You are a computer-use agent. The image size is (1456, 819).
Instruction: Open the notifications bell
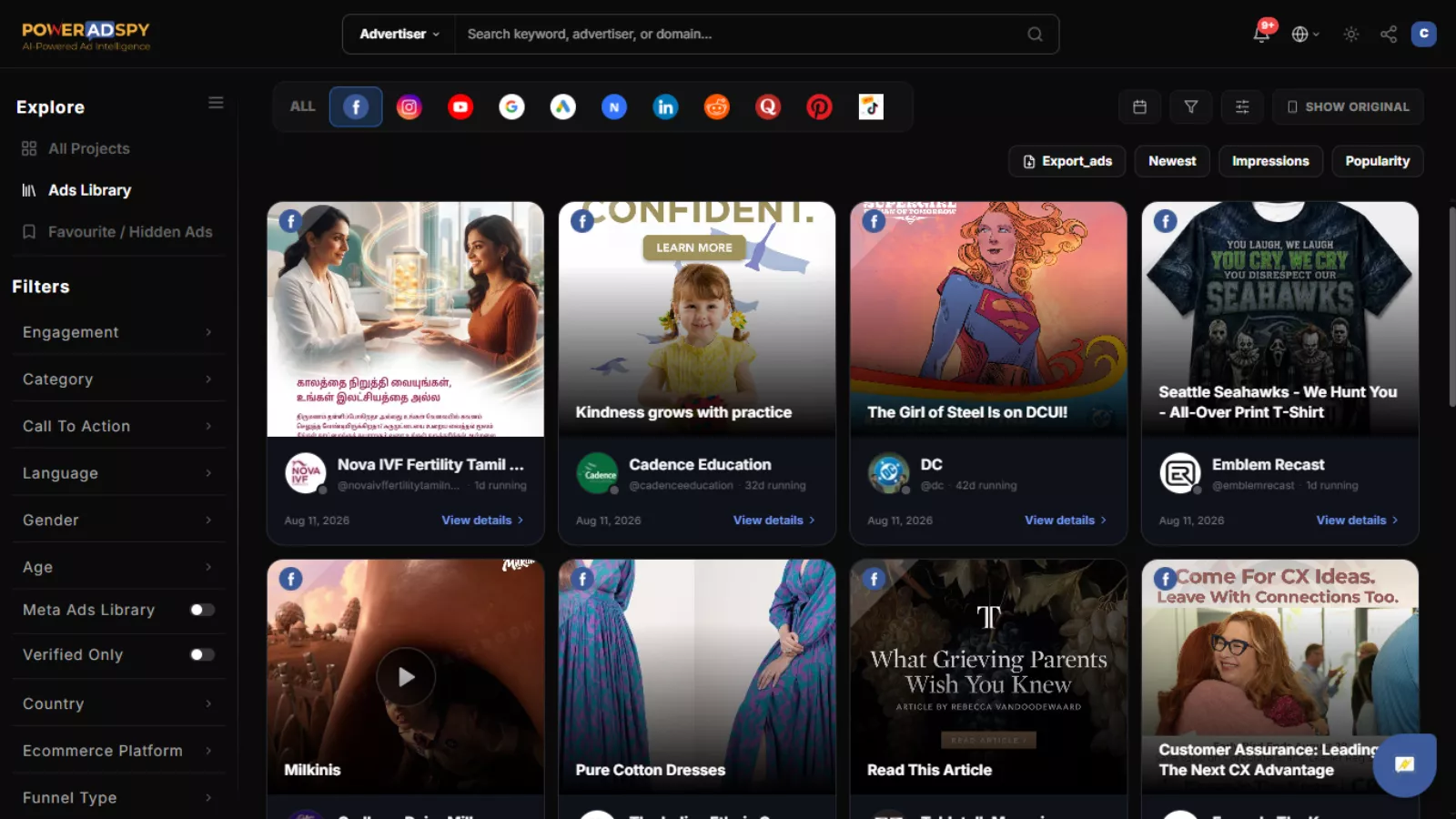1261,34
